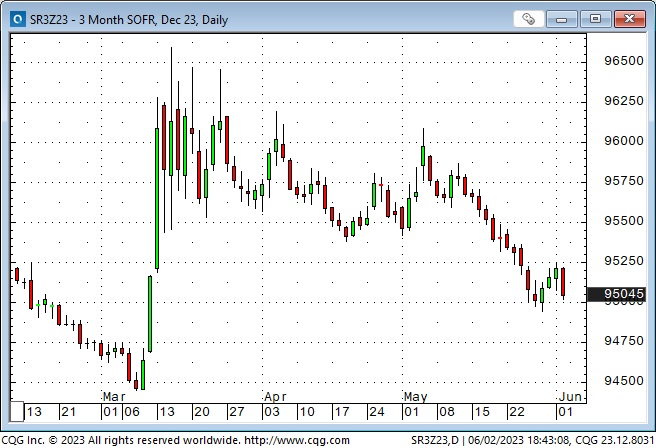
Task: Click date label 13 at far left of axis
Action: (34, 412)
